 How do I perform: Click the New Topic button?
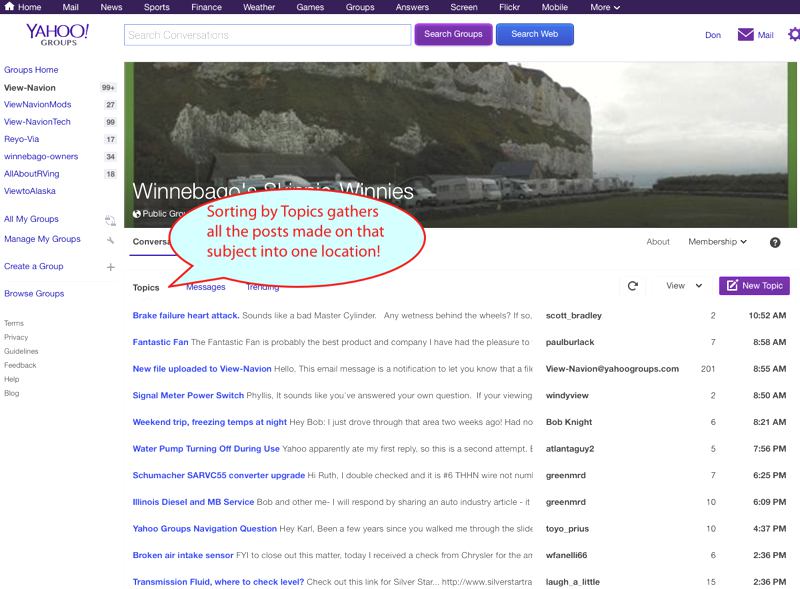pyautogui.click(x=753, y=286)
